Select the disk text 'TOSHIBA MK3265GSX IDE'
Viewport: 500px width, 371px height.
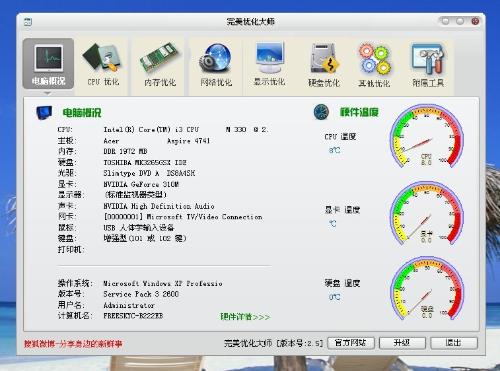[x=145, y=162]
